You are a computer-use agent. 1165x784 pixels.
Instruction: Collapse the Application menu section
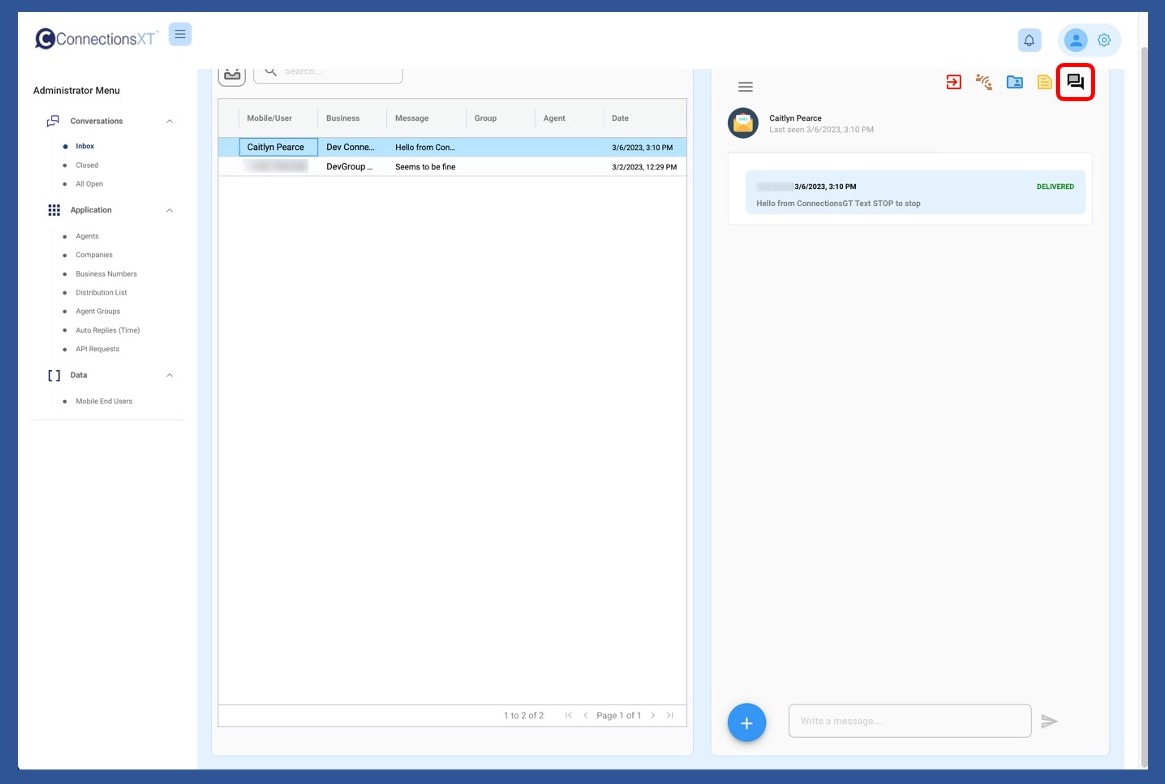pyautogui.click(x=169, y=210)
